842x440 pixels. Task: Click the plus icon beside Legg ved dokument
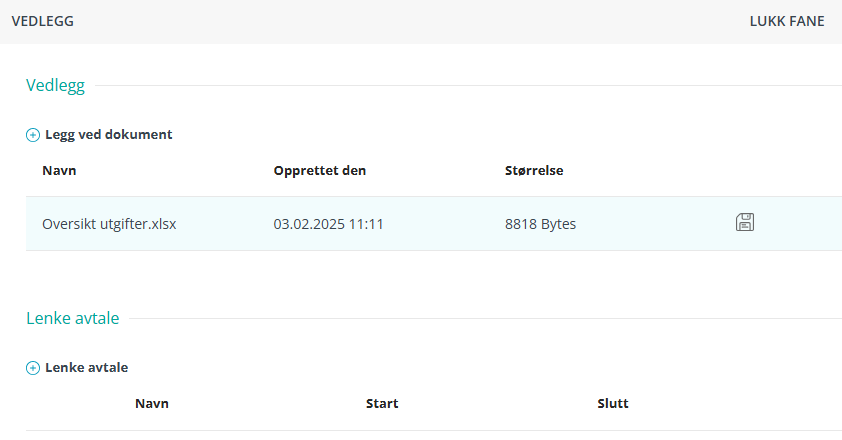click(33, 135)
